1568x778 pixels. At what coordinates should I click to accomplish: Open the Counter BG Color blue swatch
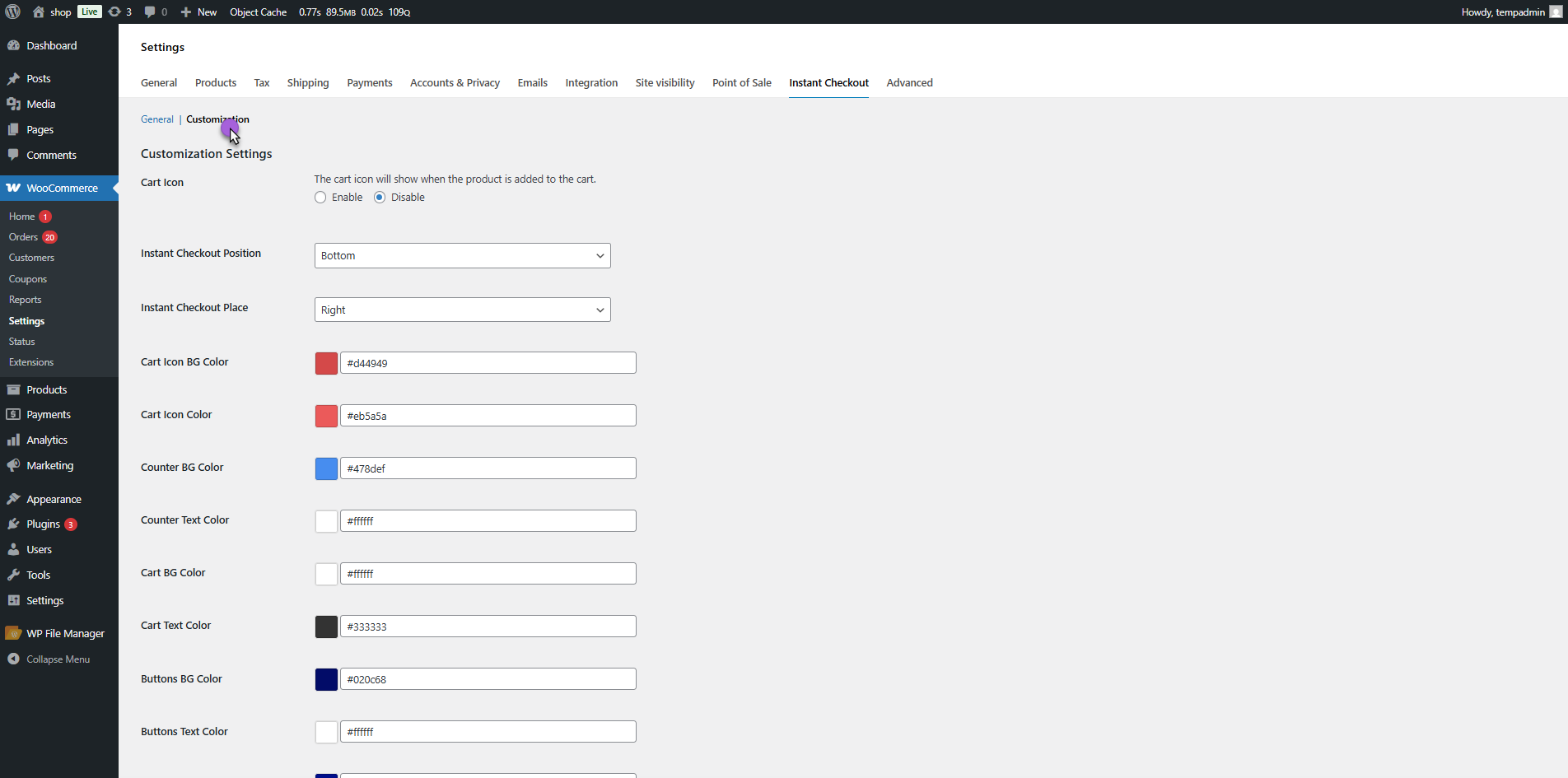[x=326, y=468]
